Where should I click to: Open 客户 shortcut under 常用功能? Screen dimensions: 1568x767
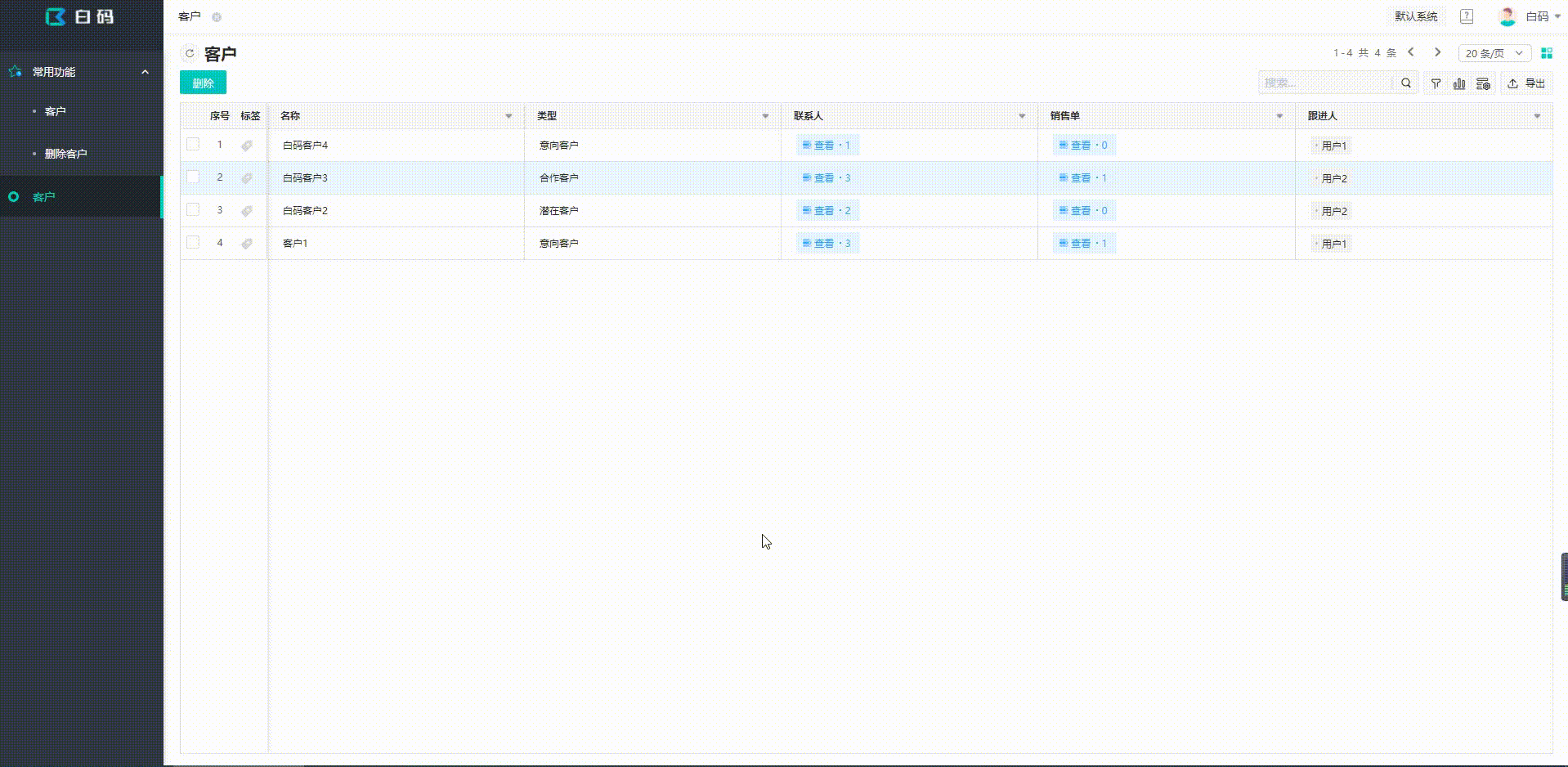point(56,111)
